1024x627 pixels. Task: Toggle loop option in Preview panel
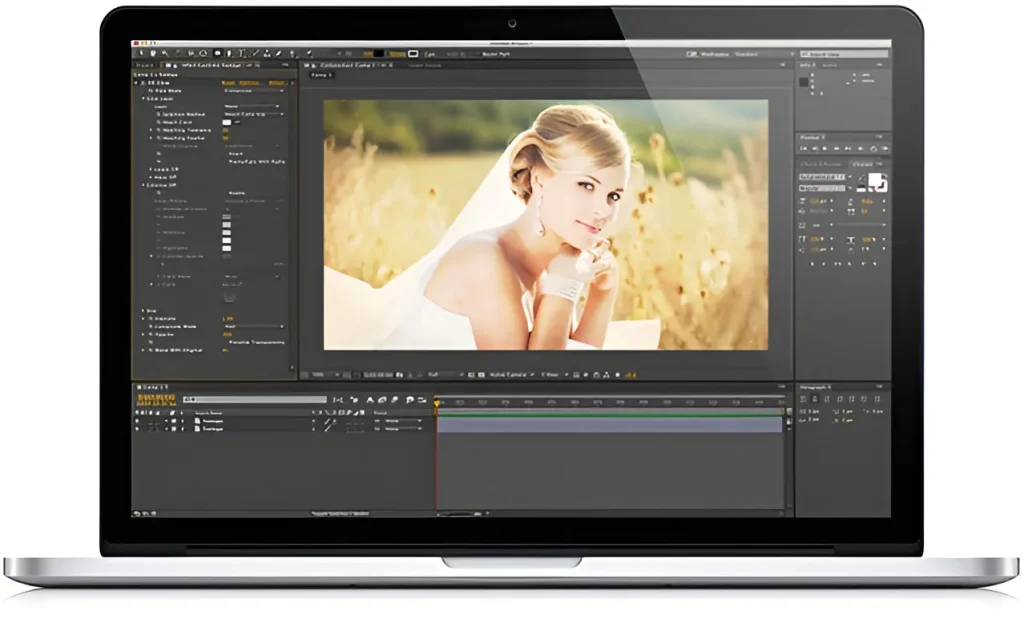(873, 148)
